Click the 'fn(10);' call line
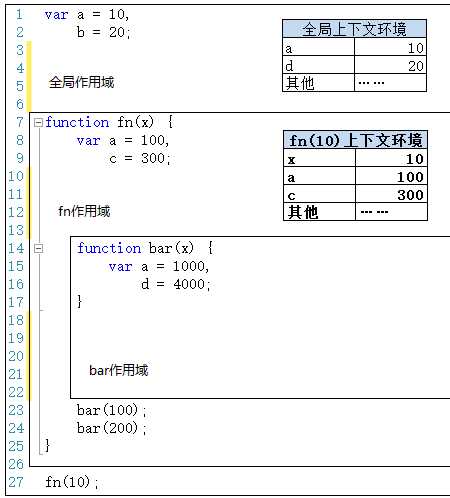The width and height of the screenshot is (450, 498). pyautogui.click(x=72, y=482)
